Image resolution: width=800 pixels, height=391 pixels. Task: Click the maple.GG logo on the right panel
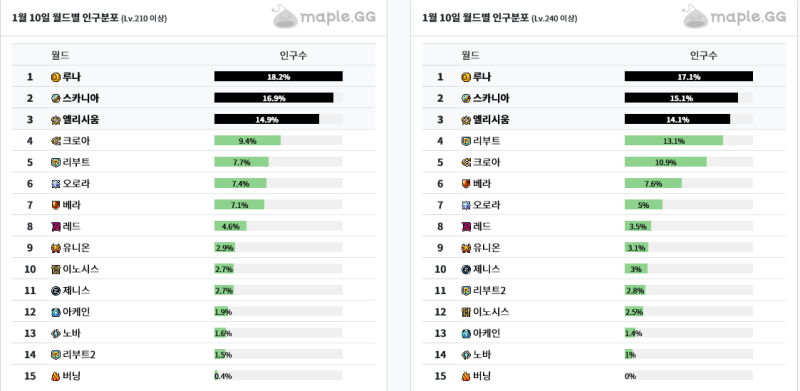coord(734,16)
